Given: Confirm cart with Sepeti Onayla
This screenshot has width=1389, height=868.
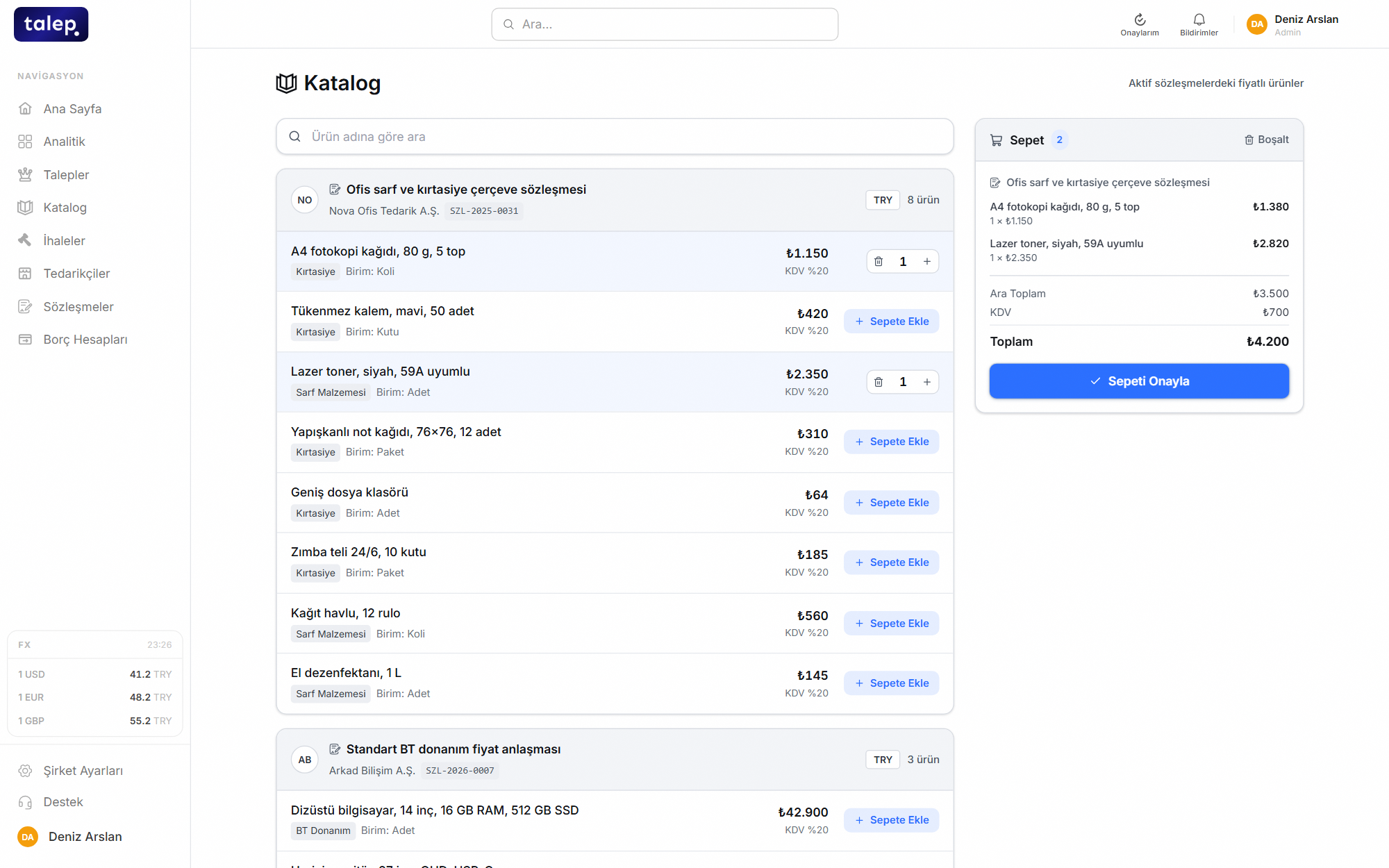Looking at the screenshot, I should point(1139,381).
